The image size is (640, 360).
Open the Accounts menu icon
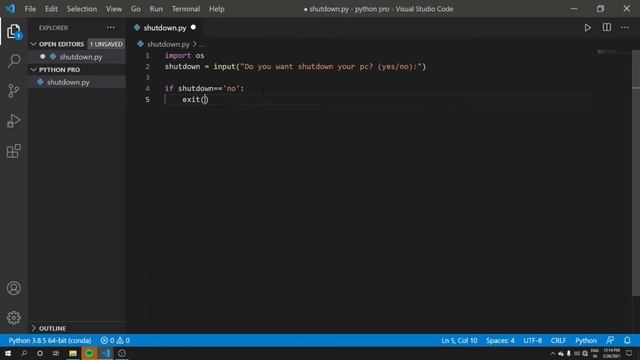(x=13, y=288)
